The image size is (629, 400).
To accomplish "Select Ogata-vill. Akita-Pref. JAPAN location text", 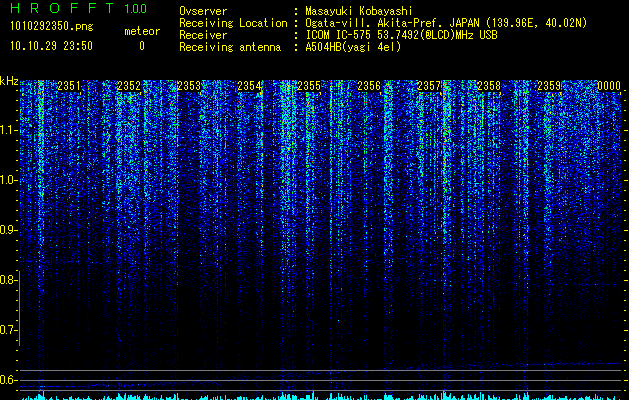I will click(446, 23).
